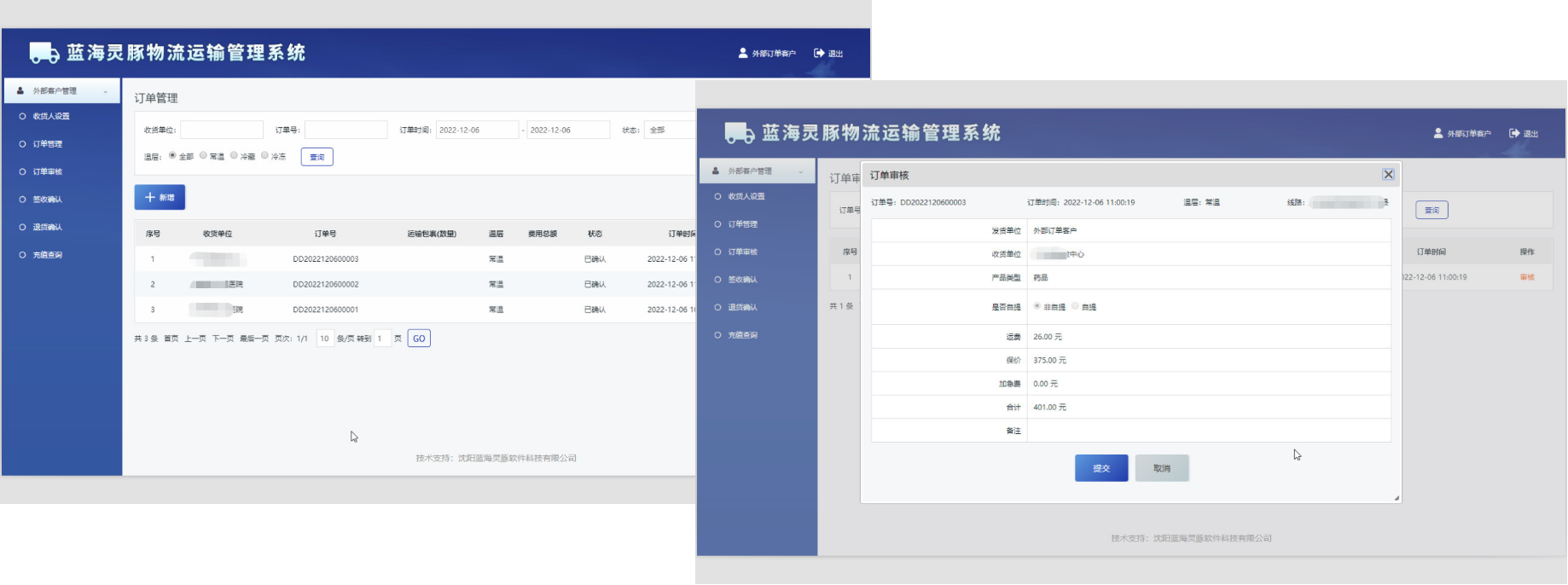Click the truck logo above the 订单管理 page

click(44, 53)
